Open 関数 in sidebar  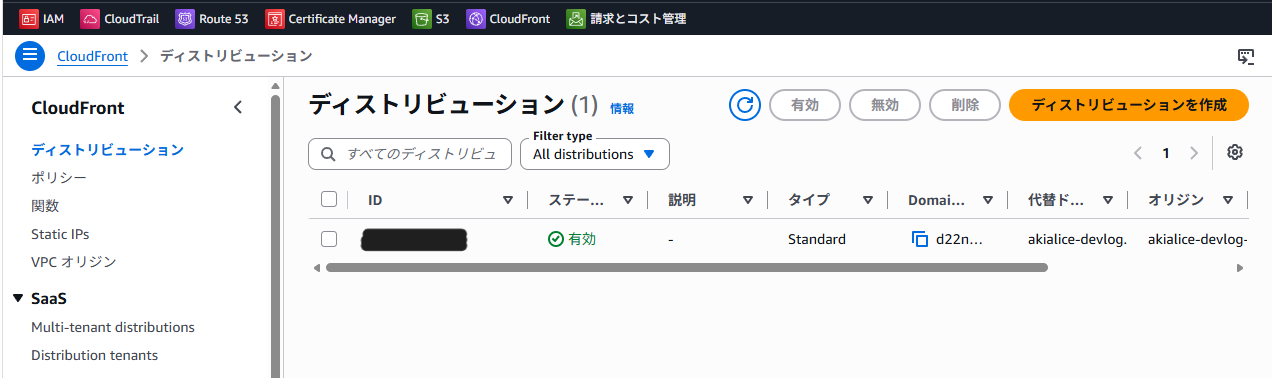pos(45,206)
